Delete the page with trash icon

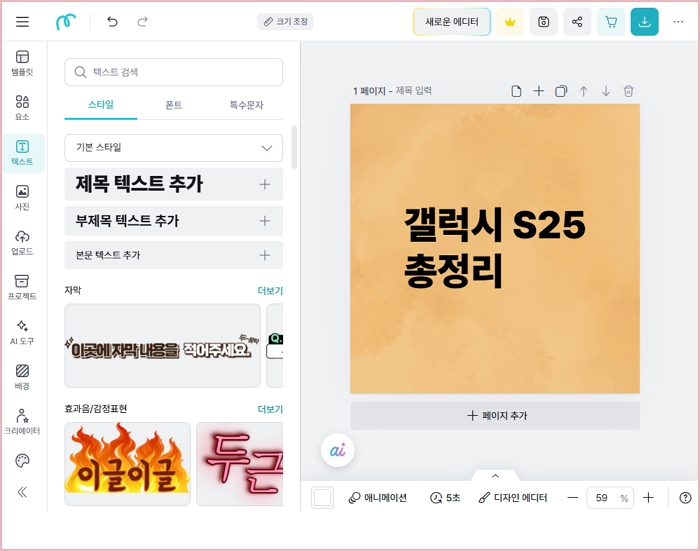point(628,91)
